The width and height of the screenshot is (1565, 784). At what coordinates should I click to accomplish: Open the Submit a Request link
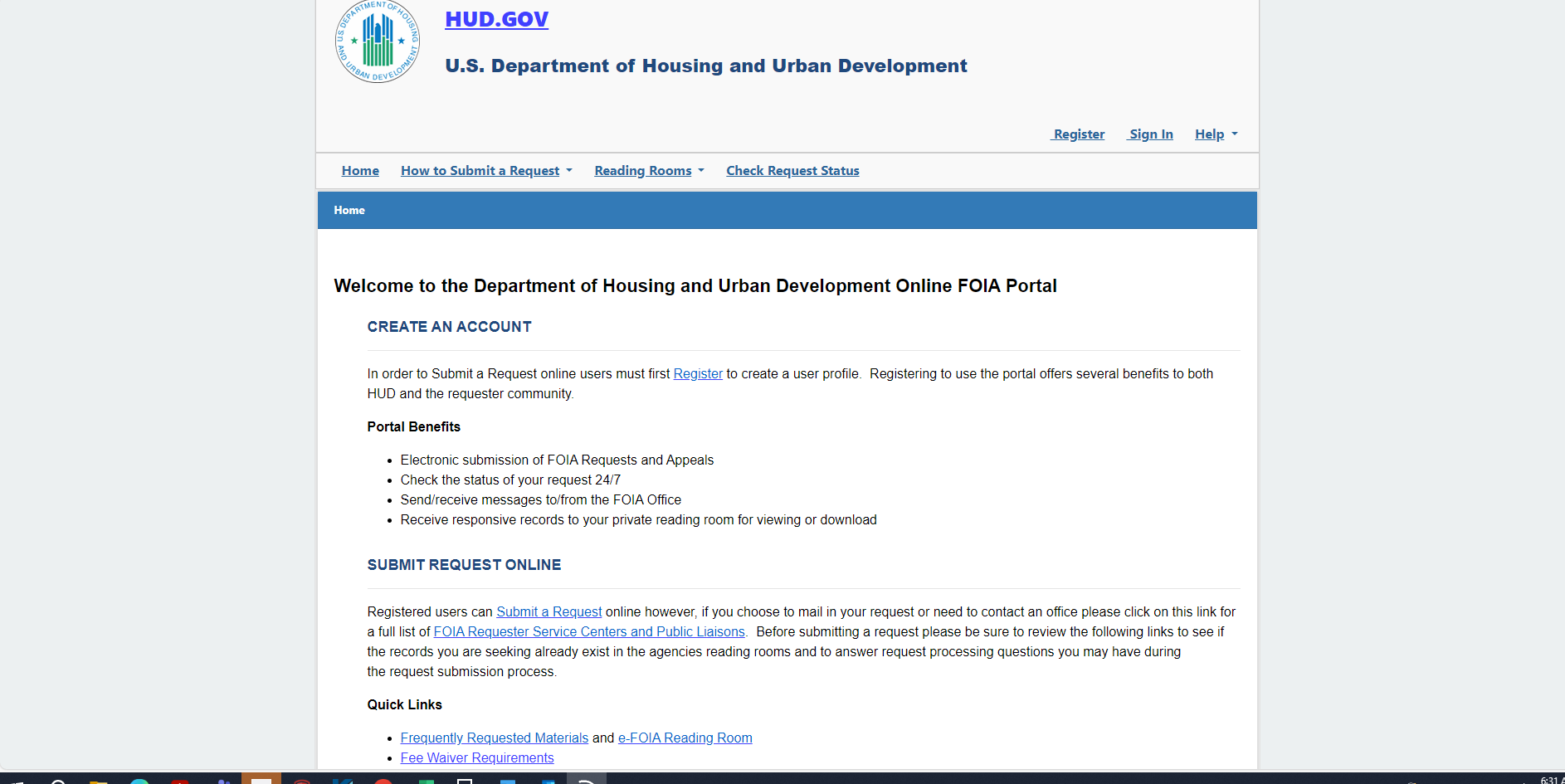548,612
